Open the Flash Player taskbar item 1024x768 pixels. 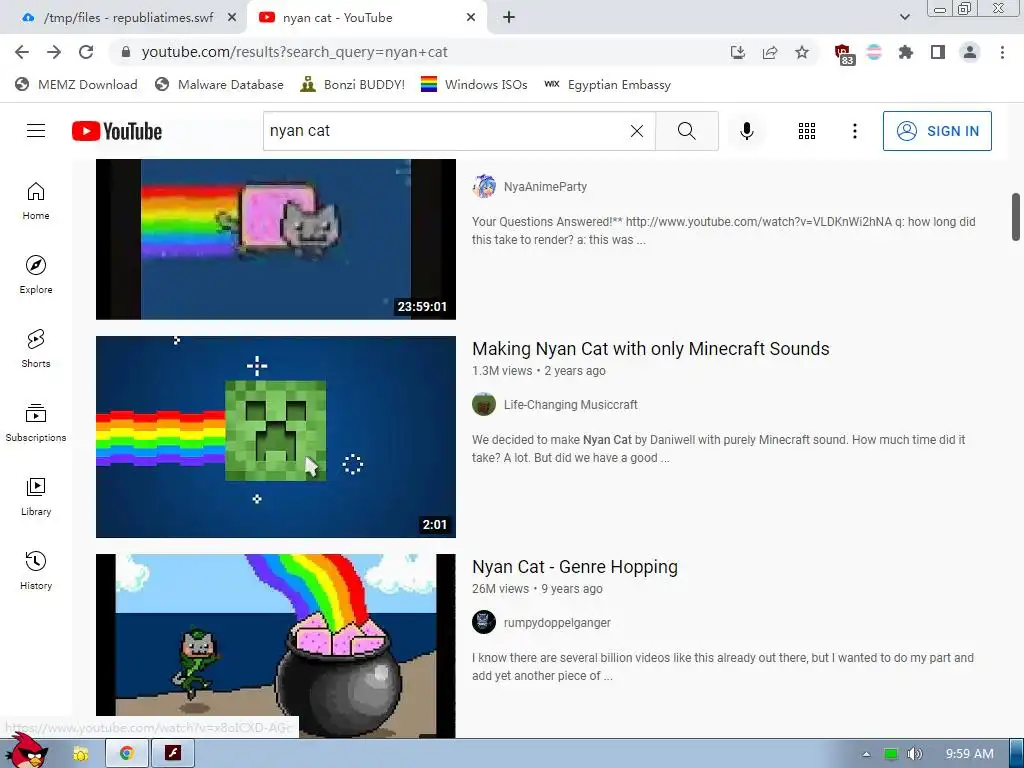click(173, 754)
